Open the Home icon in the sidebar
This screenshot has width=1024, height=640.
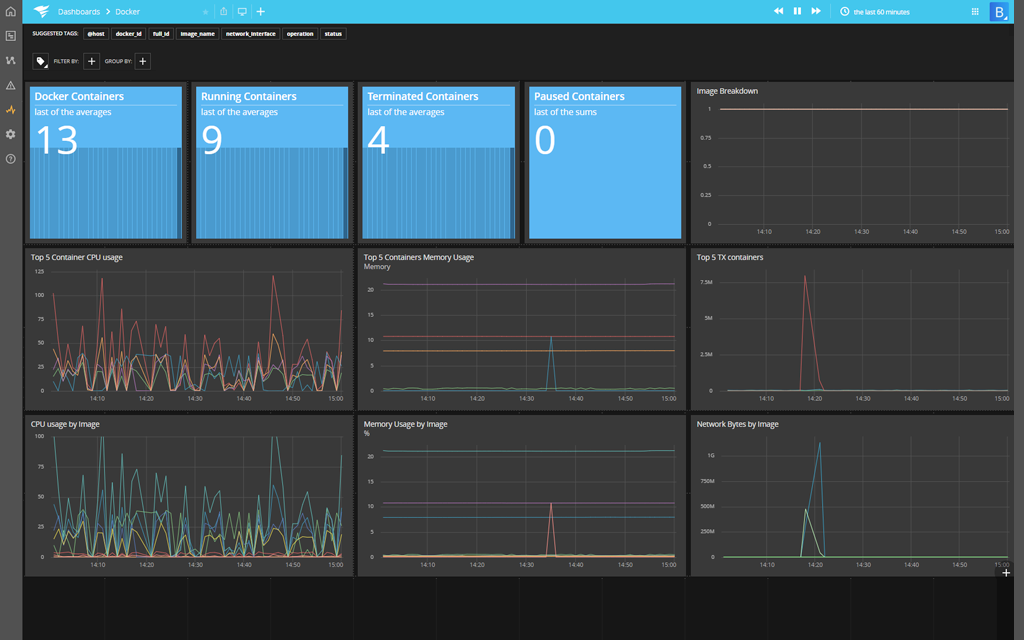point(10,11)
